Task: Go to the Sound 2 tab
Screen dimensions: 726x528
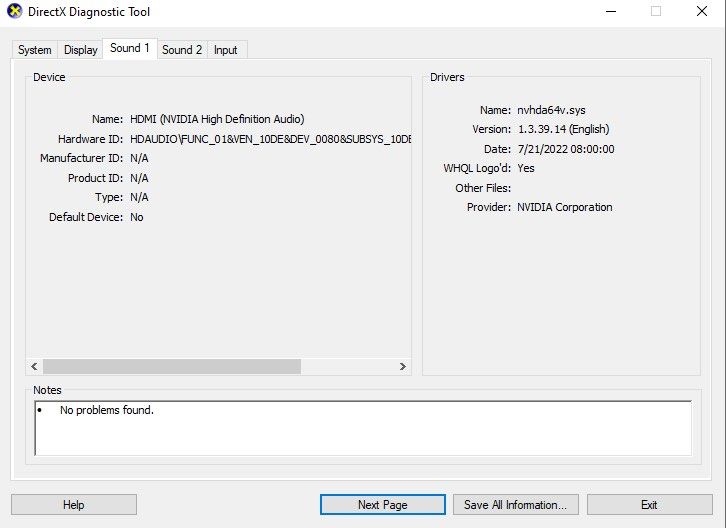Action: point(182,50)
